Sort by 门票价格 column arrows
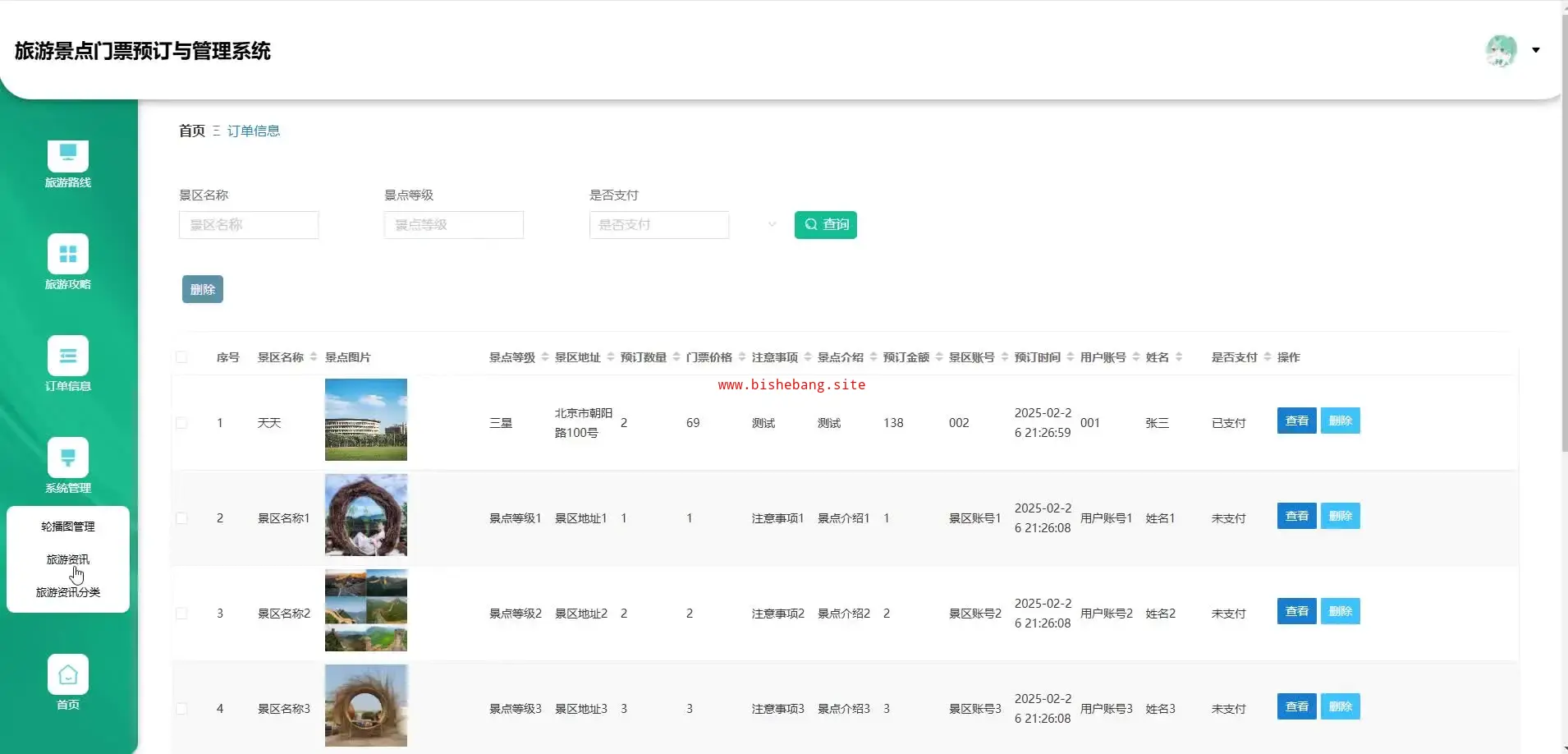Screen dimensions: 1568x754 point(742,357)
